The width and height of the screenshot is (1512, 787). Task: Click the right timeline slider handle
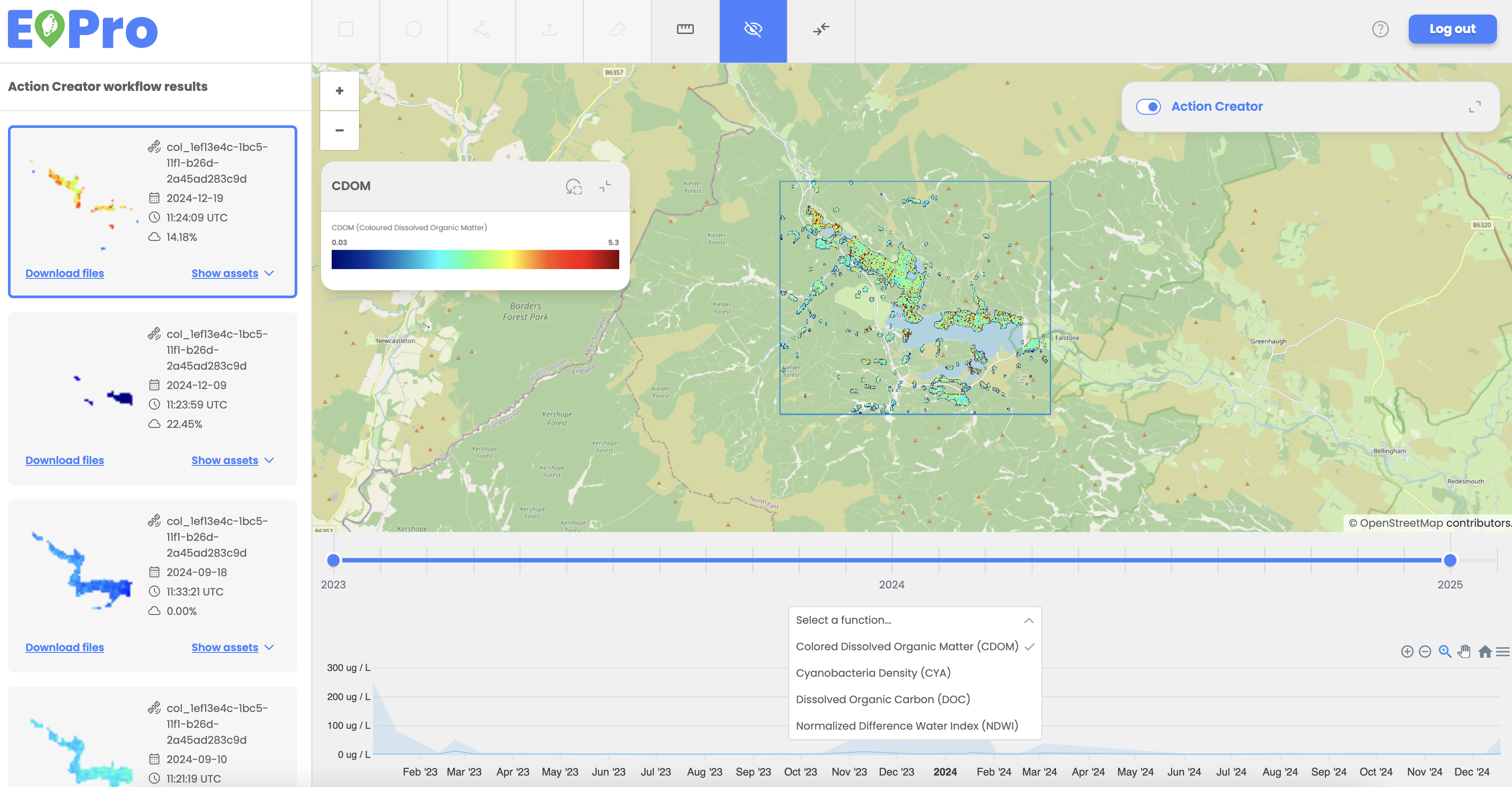(x=1450, y=560)
